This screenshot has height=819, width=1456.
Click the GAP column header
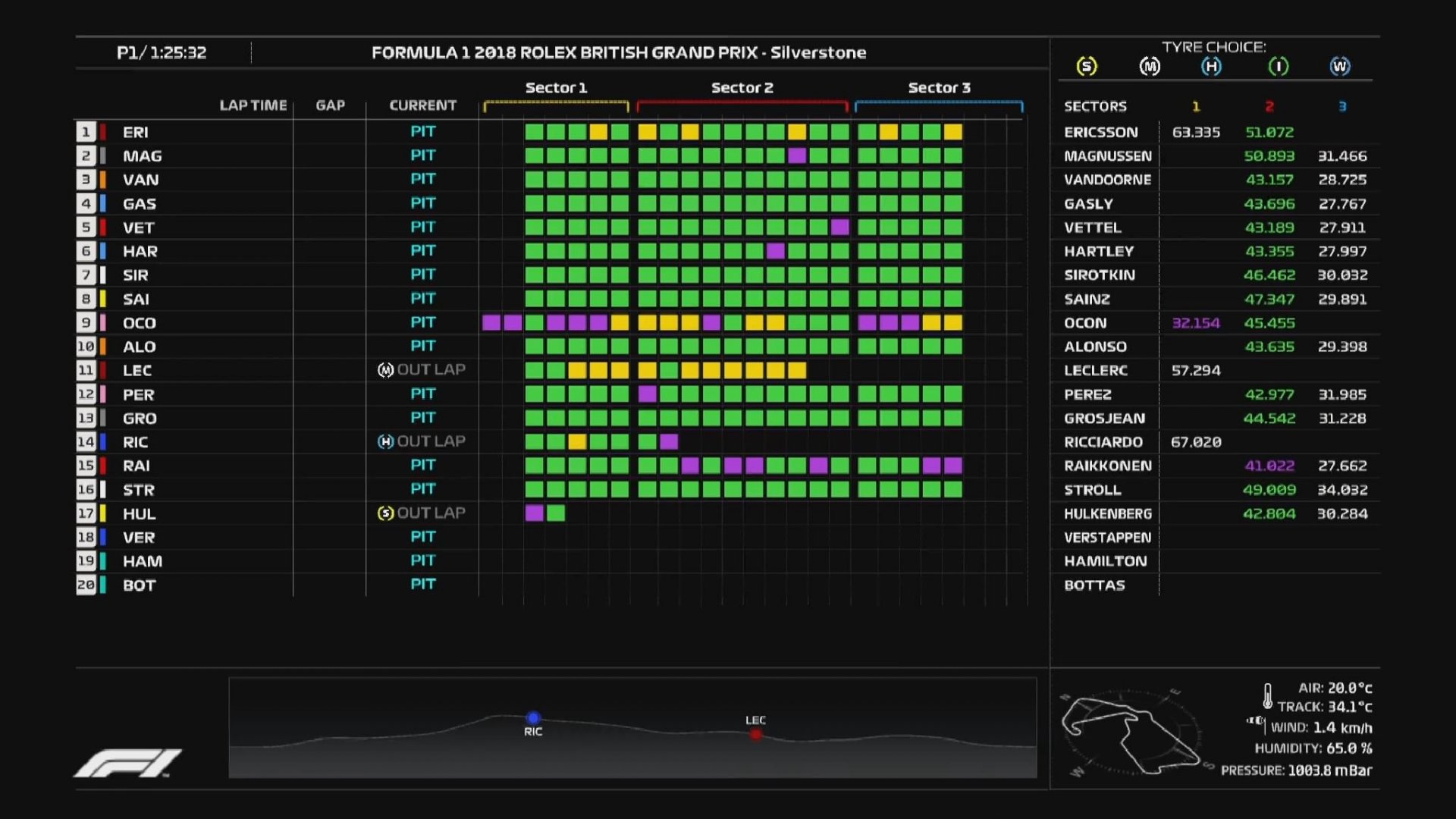click(330, 105)
